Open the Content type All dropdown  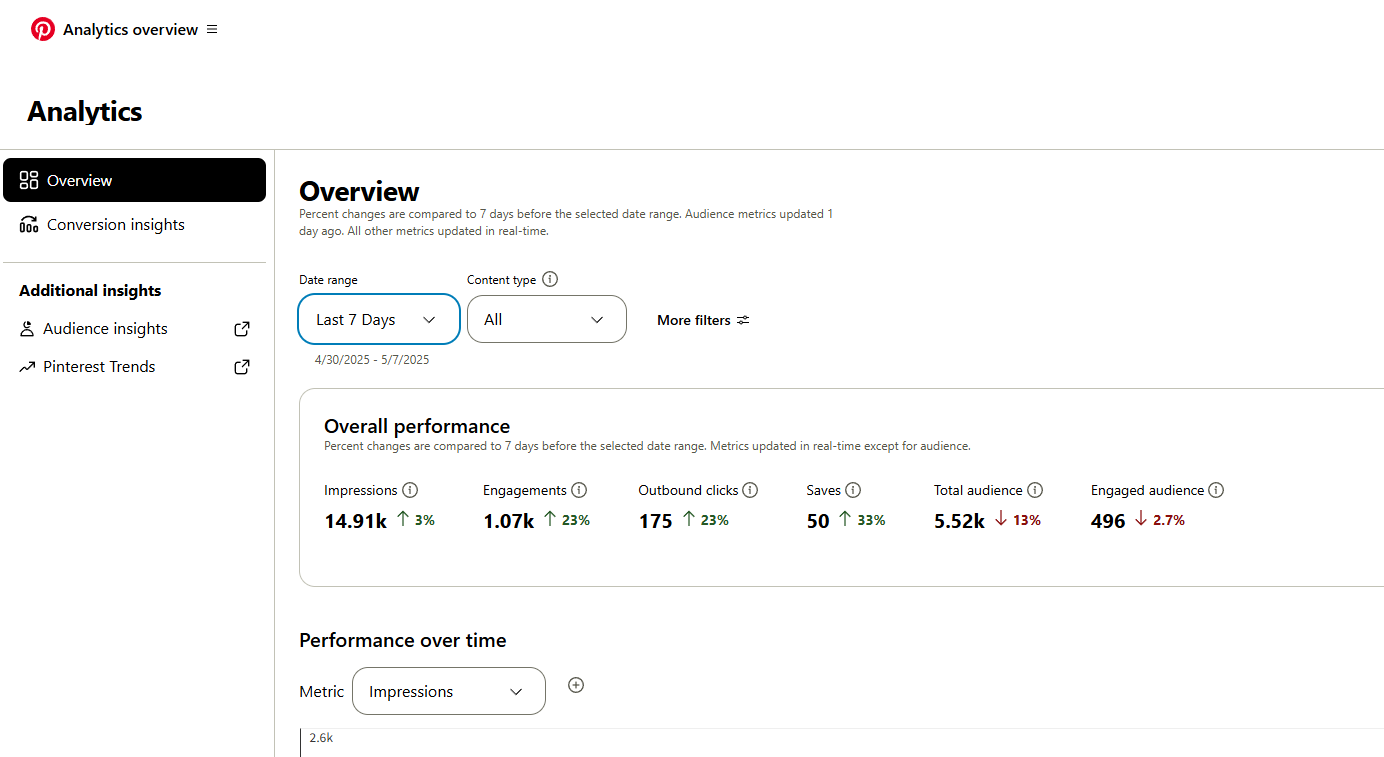[547, 319]
